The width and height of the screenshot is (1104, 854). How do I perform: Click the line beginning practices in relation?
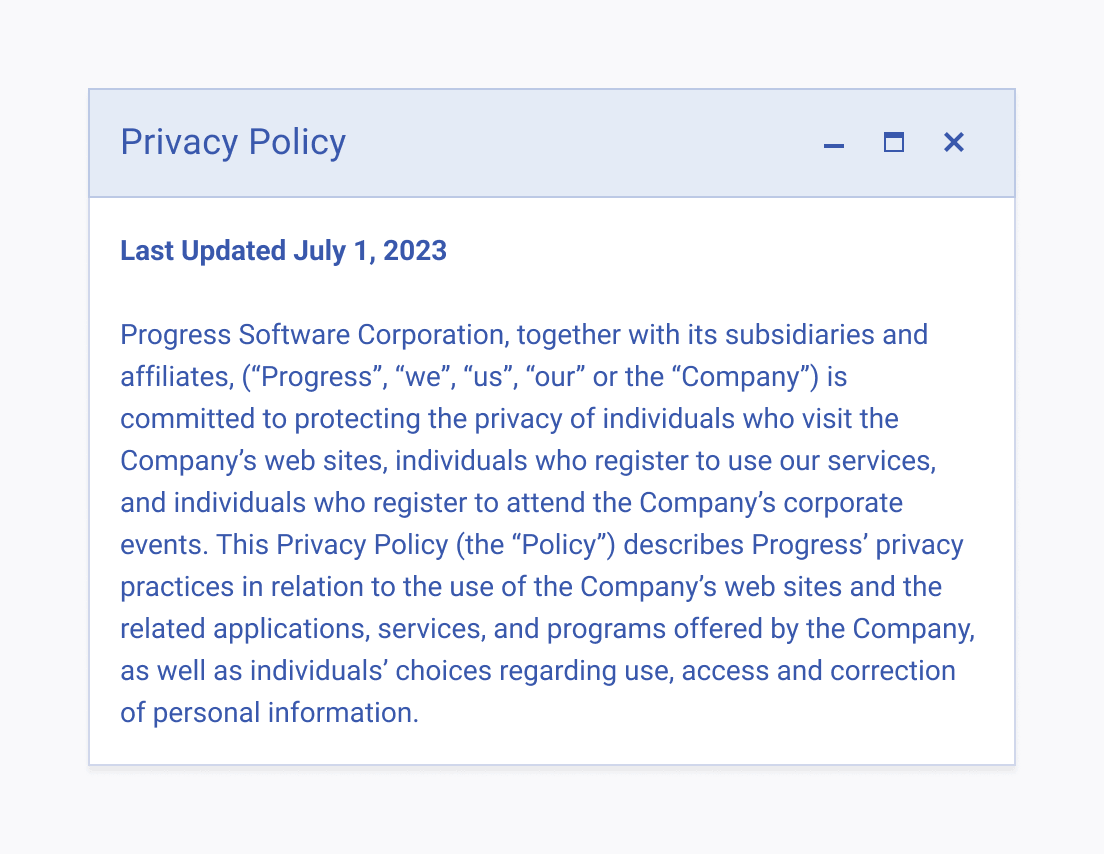point(531,587)
